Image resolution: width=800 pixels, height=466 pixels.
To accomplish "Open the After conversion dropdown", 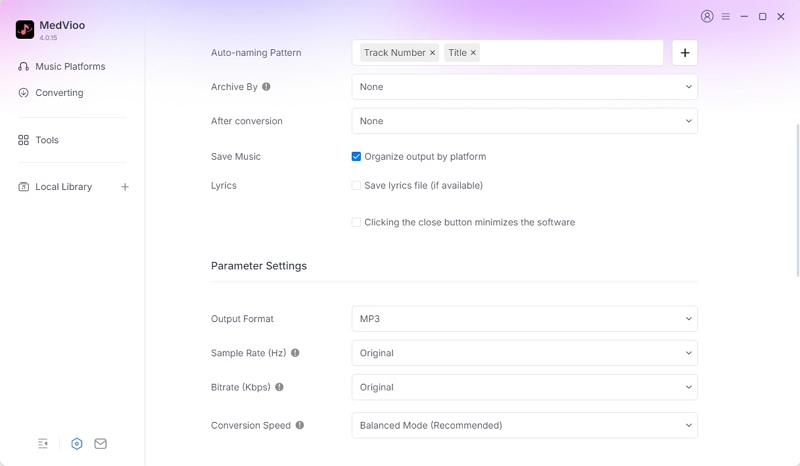I will tap(524, 121).
